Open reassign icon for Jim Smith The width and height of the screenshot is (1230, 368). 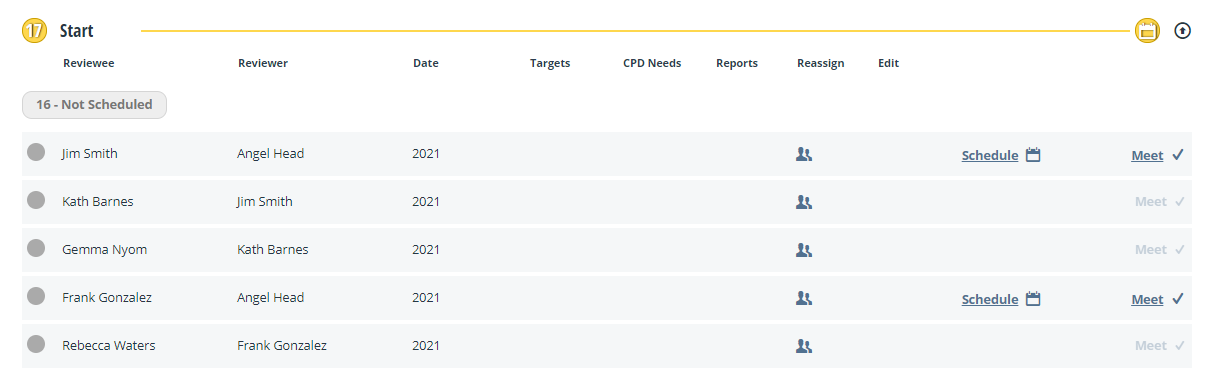(x=804, y=154)
